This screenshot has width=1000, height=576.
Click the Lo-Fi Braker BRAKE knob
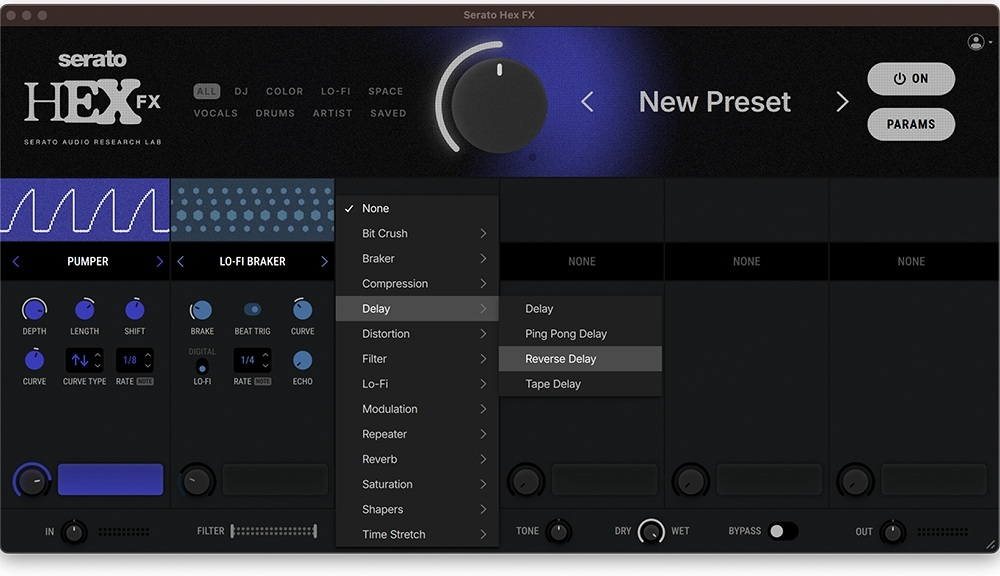pyautogui.click(x=202, y=311)
